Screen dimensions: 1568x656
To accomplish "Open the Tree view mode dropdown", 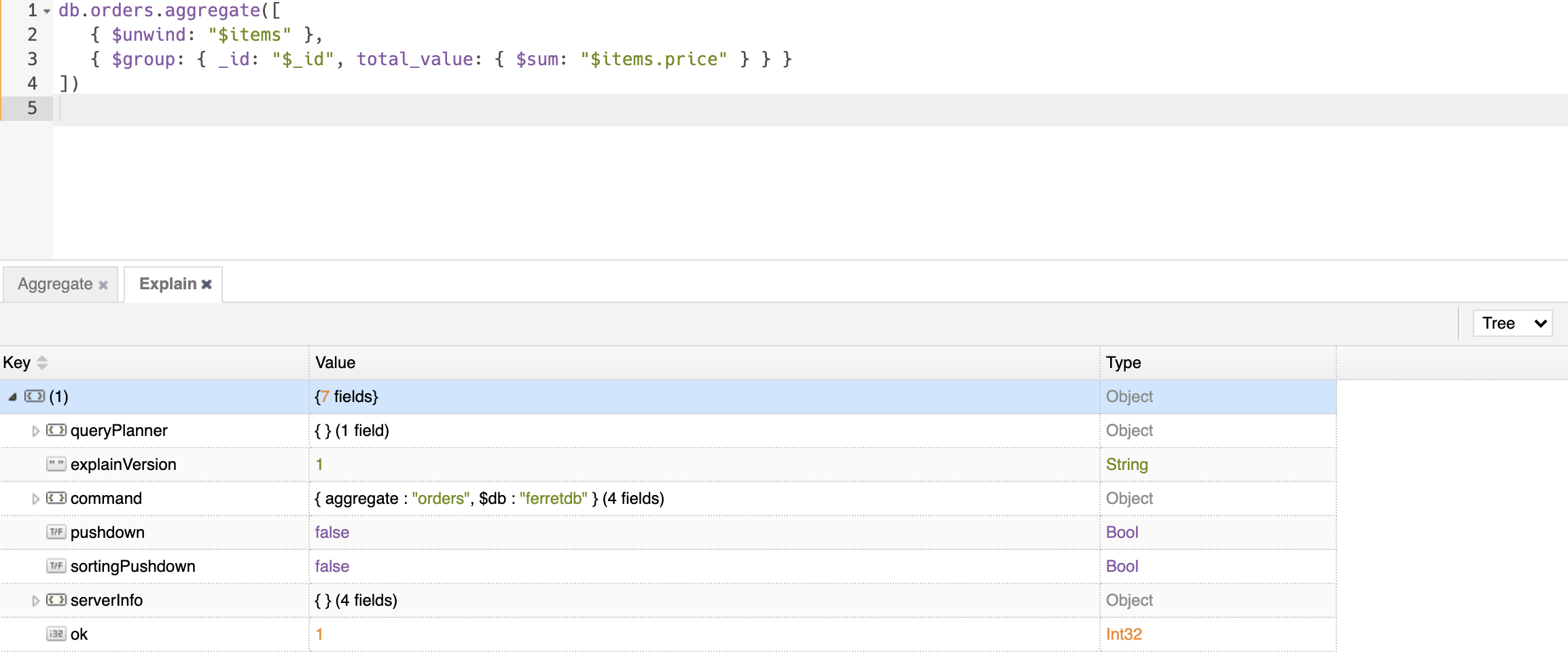I will coord(1512,323).
